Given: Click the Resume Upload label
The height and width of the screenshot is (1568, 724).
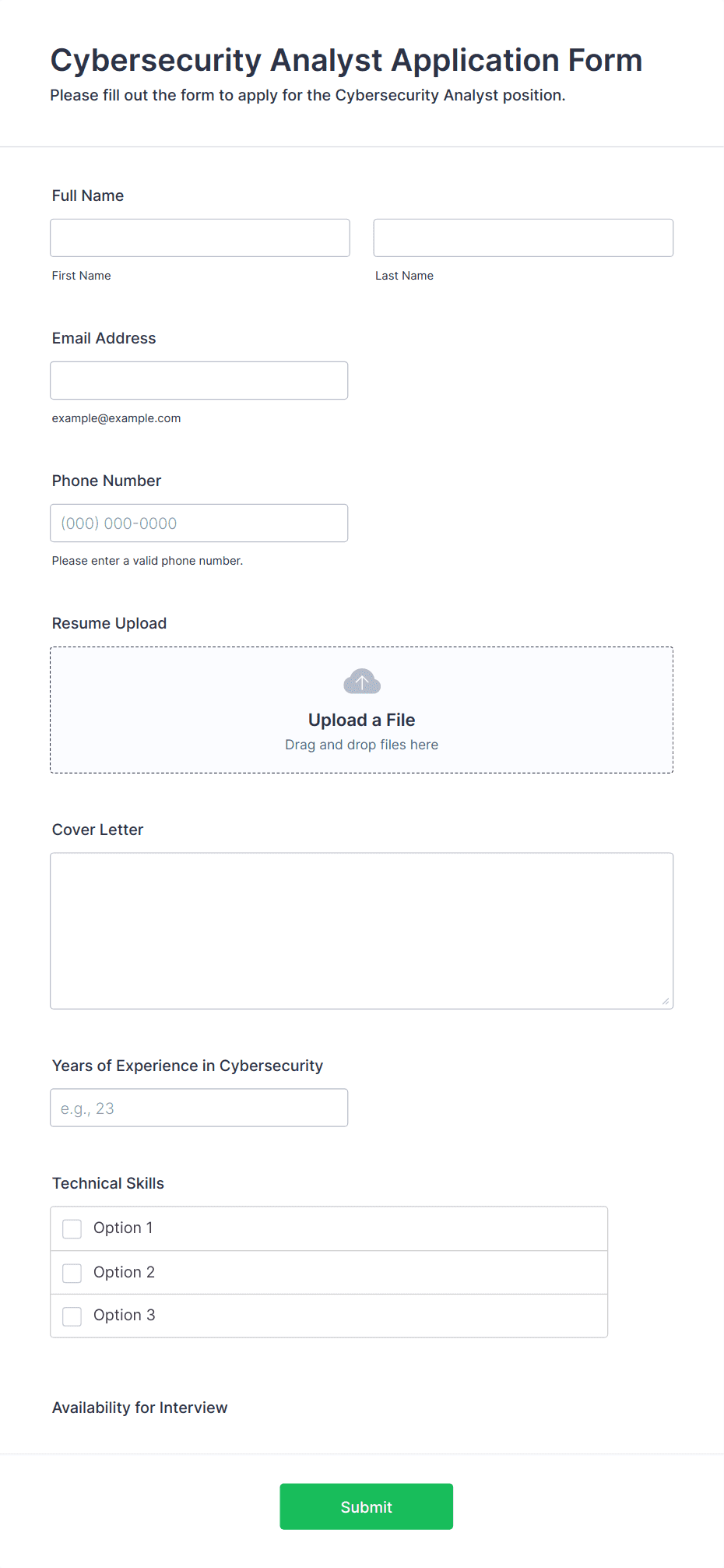Looking at the screenshot, I should tap(110, 623).
